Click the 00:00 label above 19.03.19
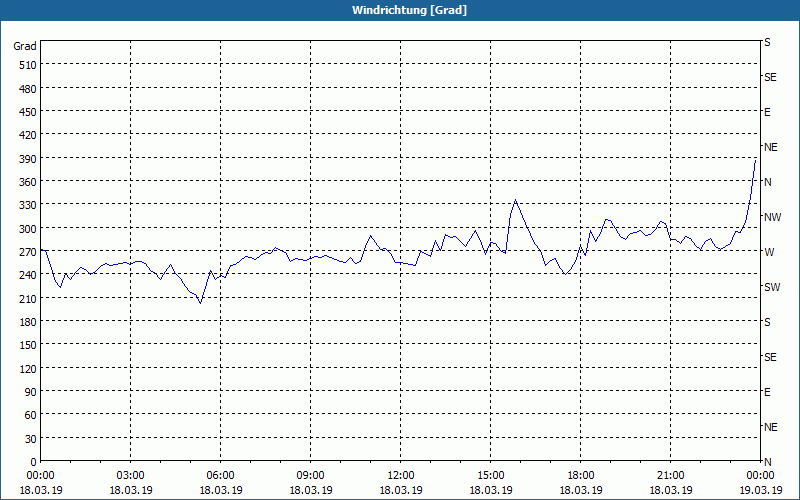Screen dimensions: 800x500 760,476
